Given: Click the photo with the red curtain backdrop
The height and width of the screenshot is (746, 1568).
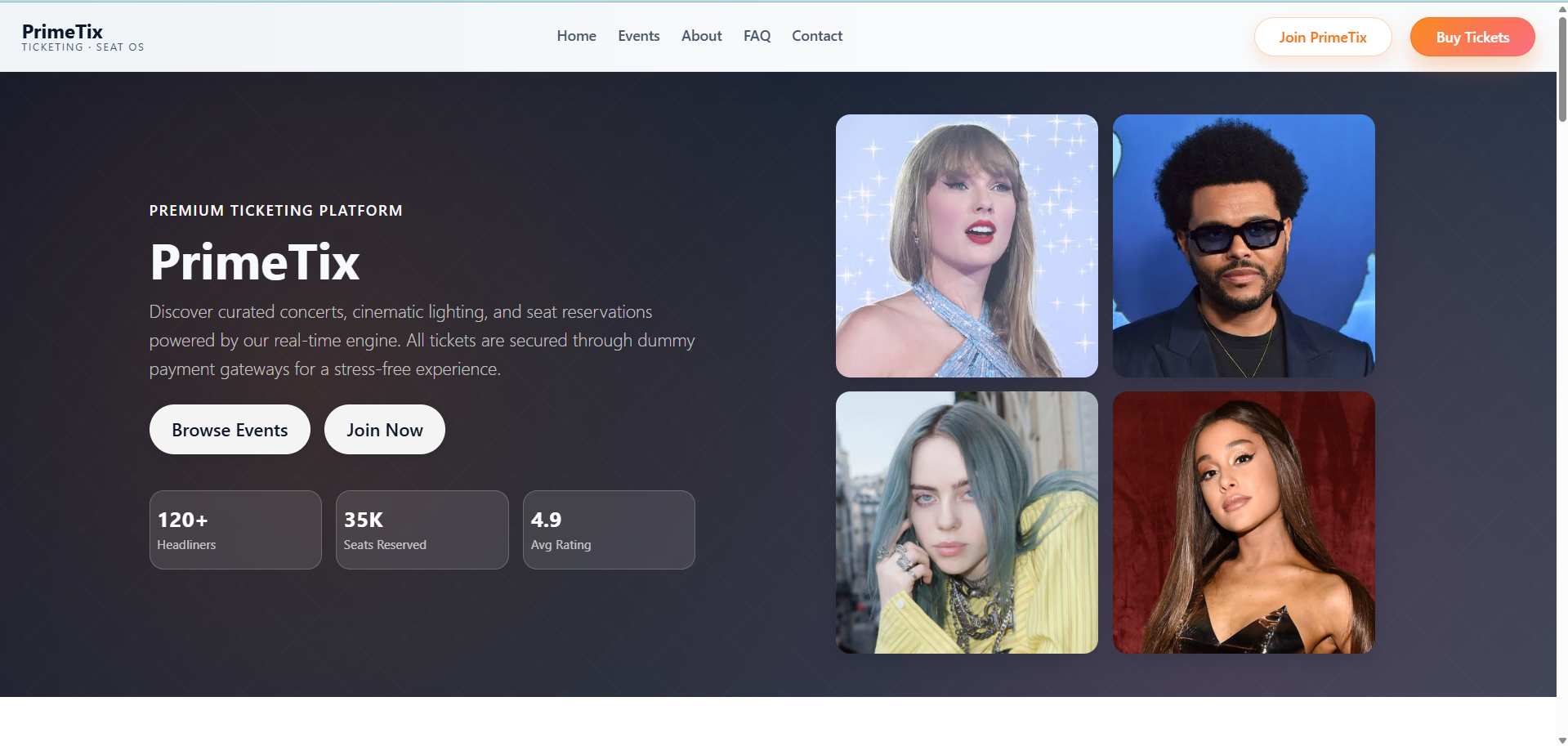Looking at the screenshot, I should [x=1244, y=522].
